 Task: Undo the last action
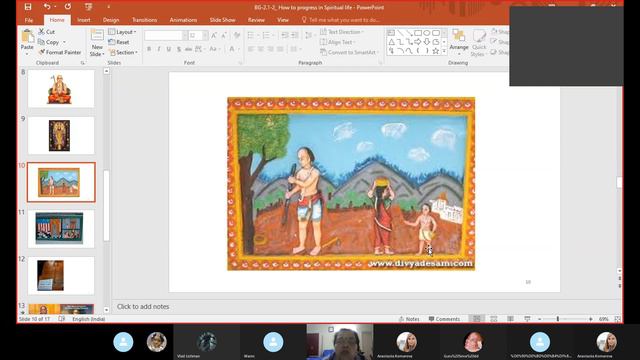(47, 7)
